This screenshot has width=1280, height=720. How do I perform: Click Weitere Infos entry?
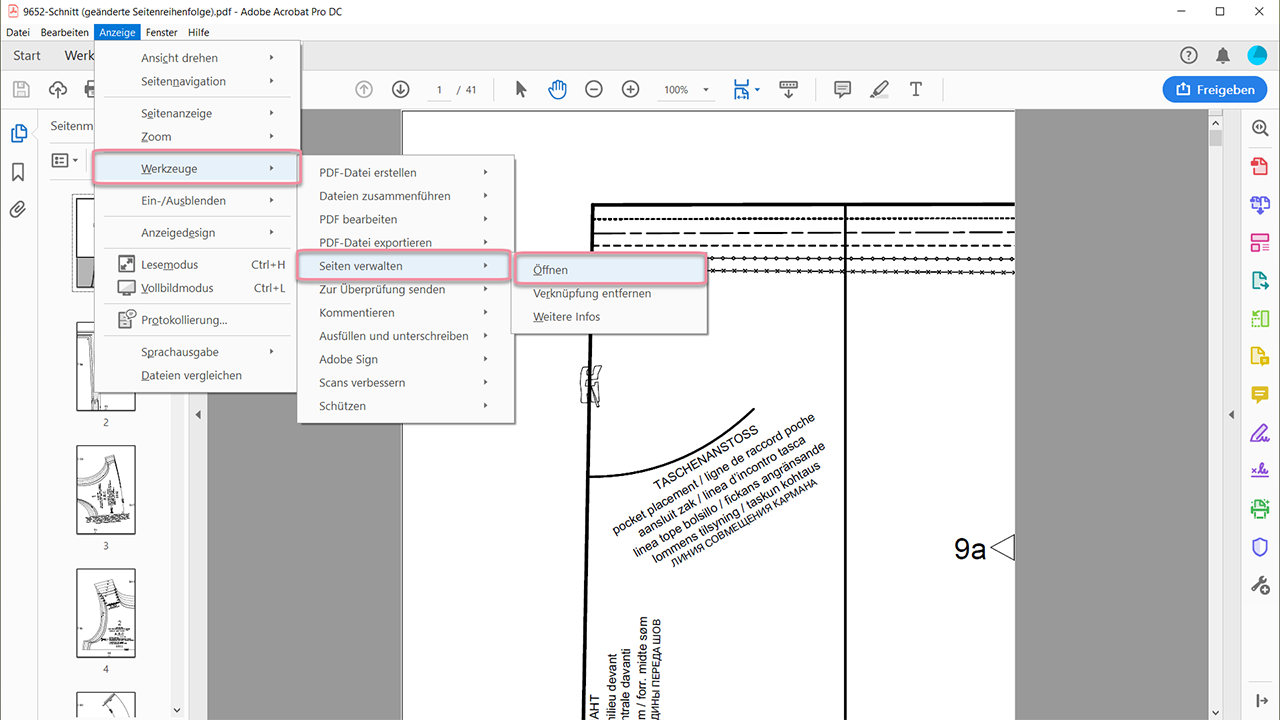click(x=567, y=317)
